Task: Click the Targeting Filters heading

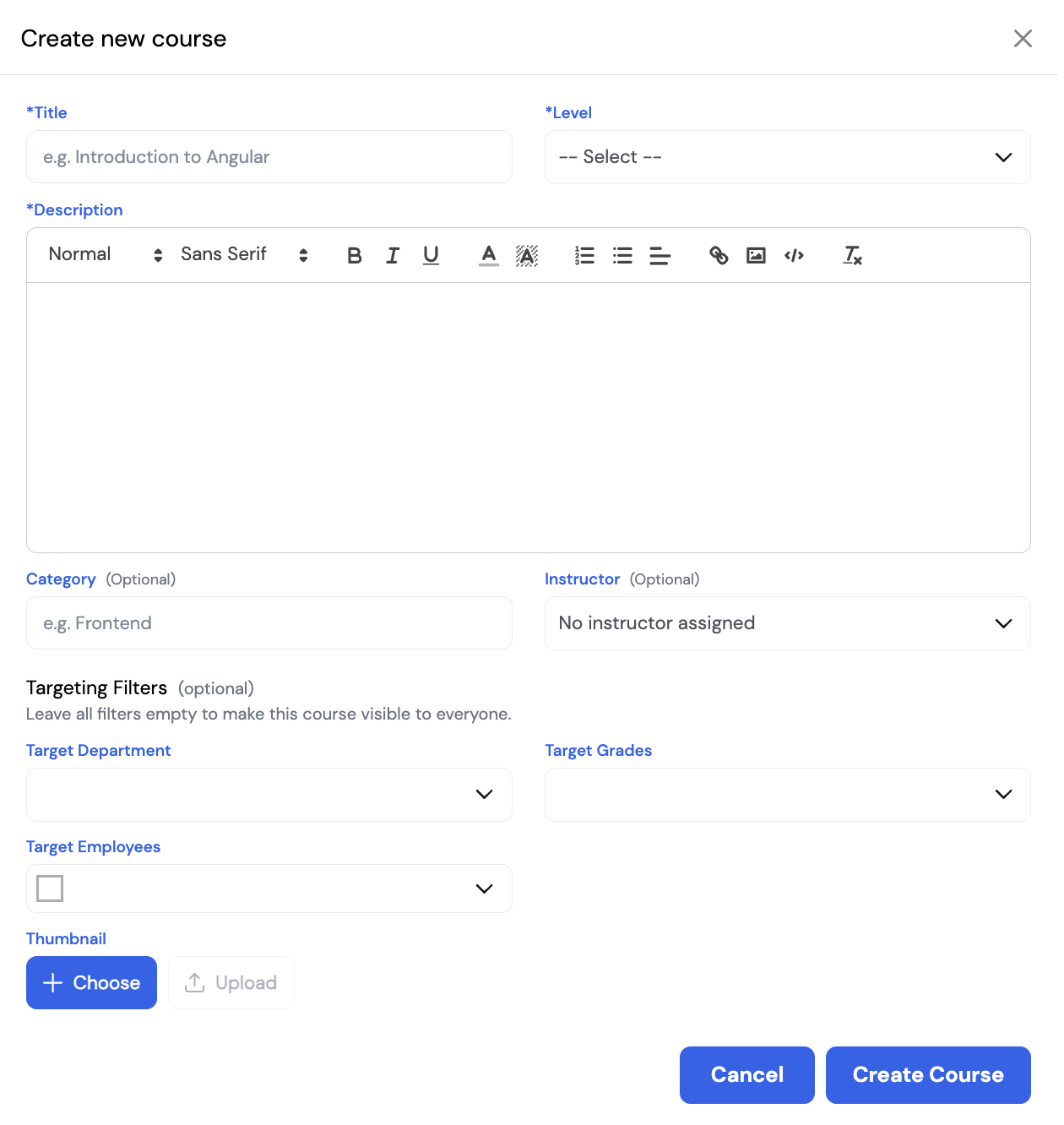Action: [96, 688]
